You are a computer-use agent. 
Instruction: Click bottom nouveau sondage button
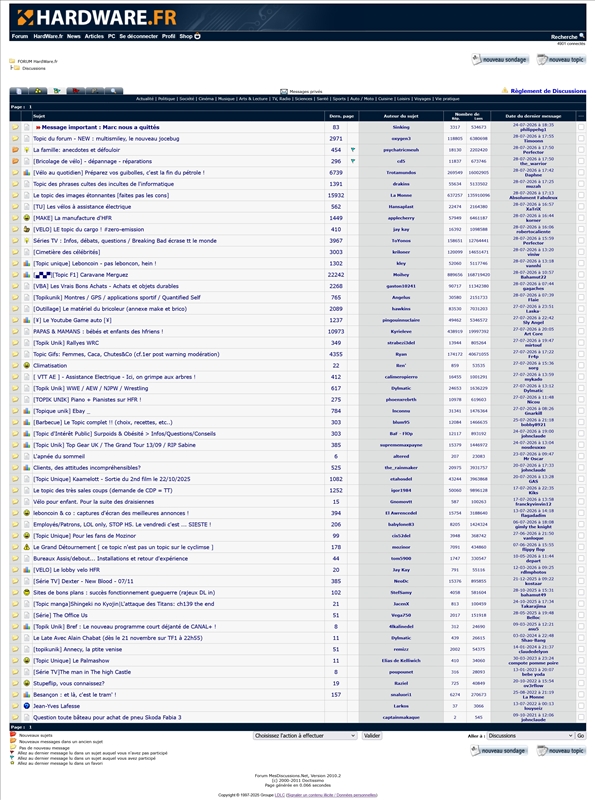click(499, 751)
